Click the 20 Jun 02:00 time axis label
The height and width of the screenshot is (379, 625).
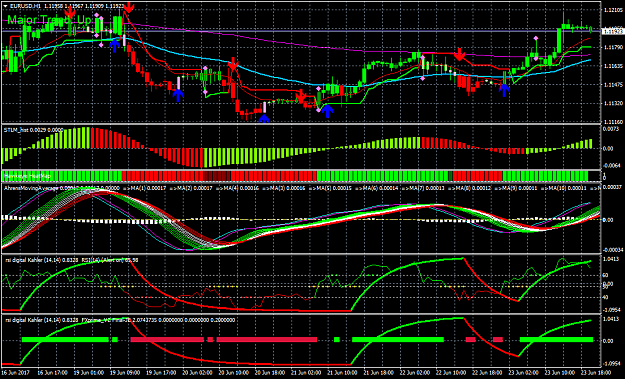tap(197, 373)
